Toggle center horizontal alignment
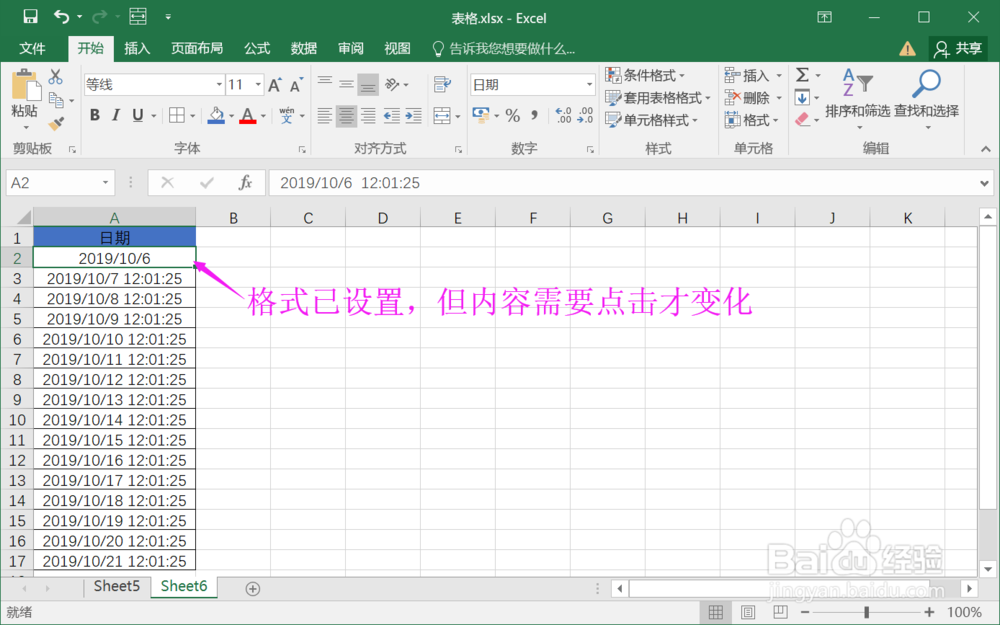 [x=346, y=115]
